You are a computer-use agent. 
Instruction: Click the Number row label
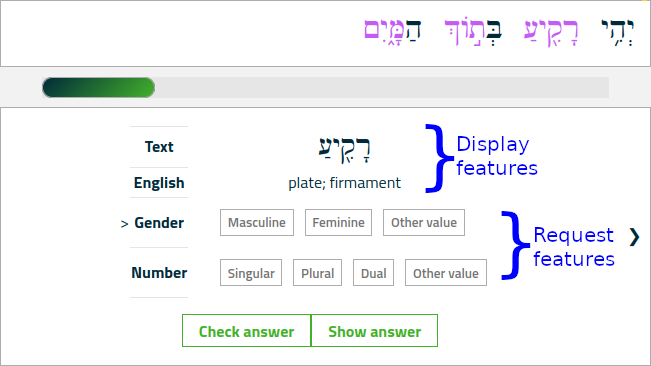point(159,273)
